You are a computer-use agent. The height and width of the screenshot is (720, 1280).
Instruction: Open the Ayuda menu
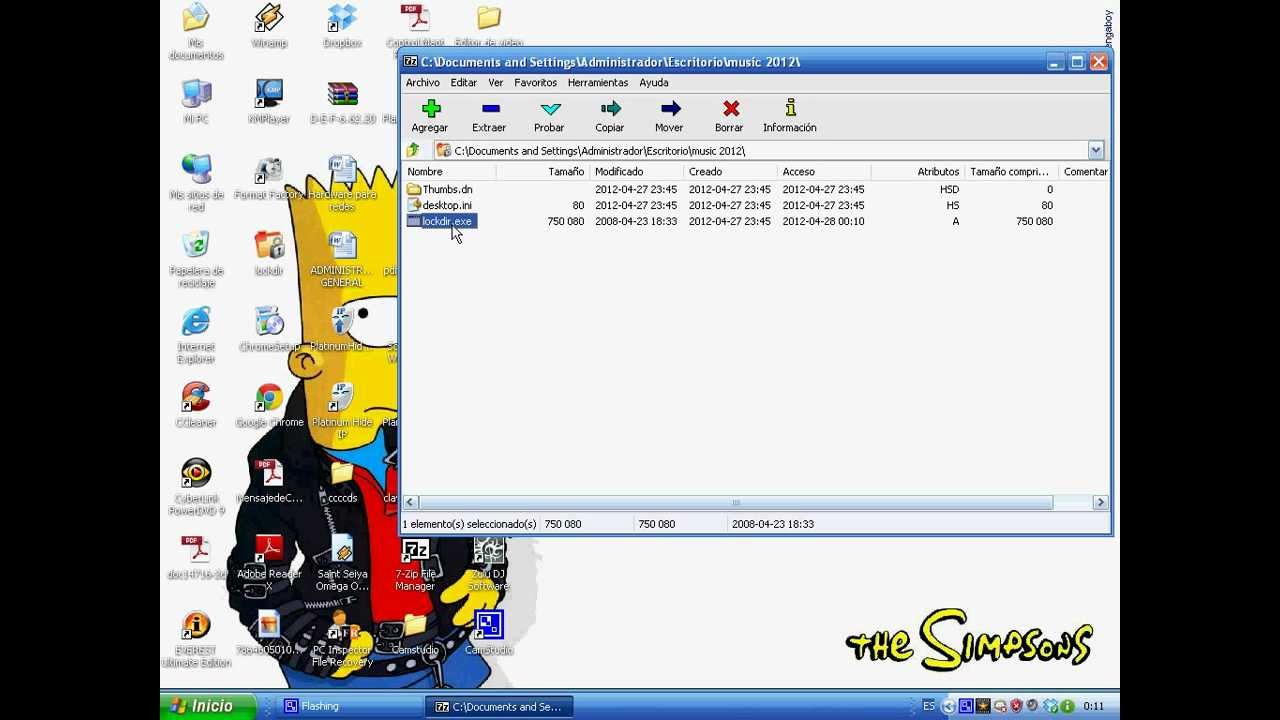[653, 83]
